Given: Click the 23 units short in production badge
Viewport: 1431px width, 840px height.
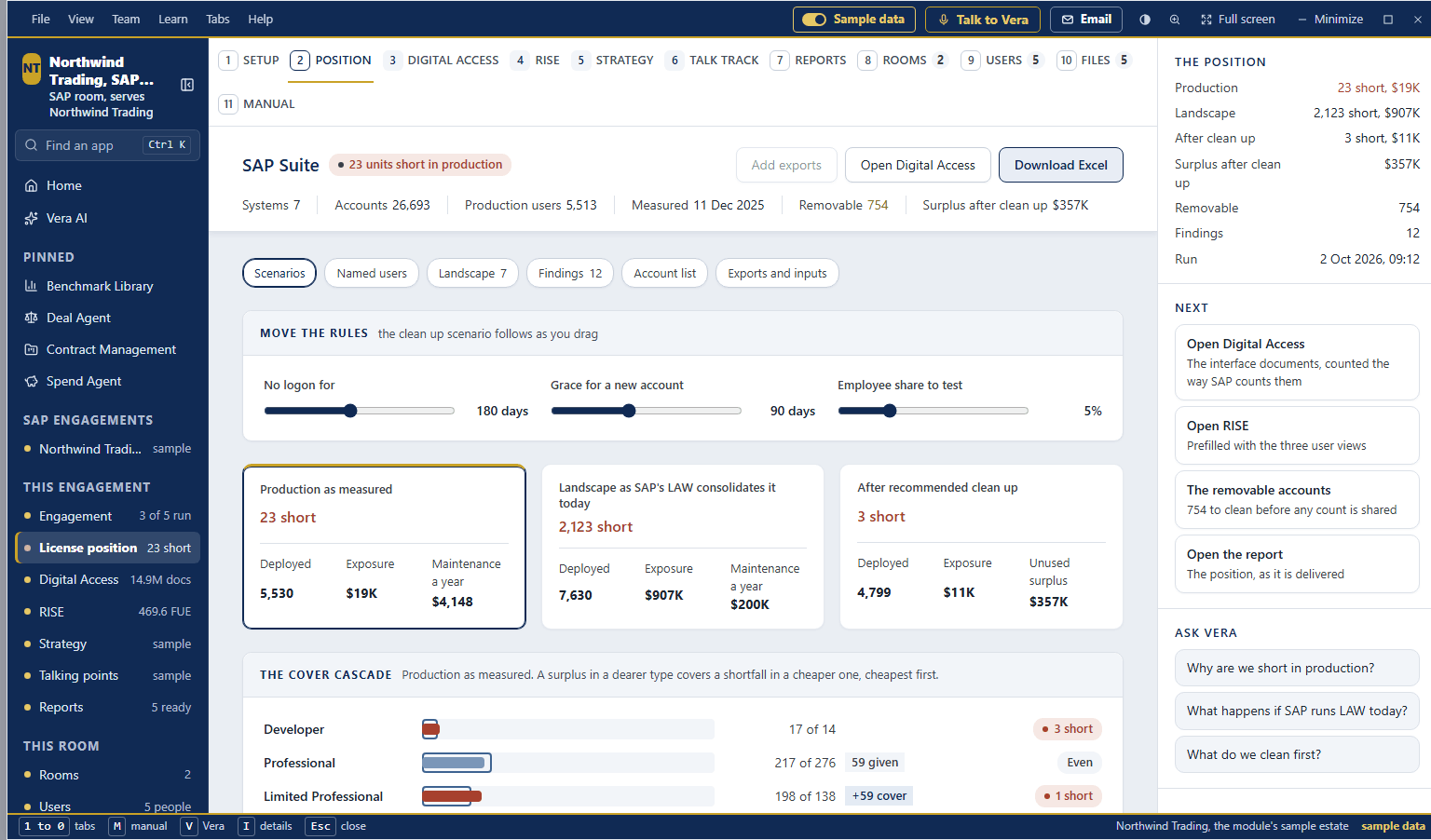Looking at the screenshot, I should (x=420, y=165).
